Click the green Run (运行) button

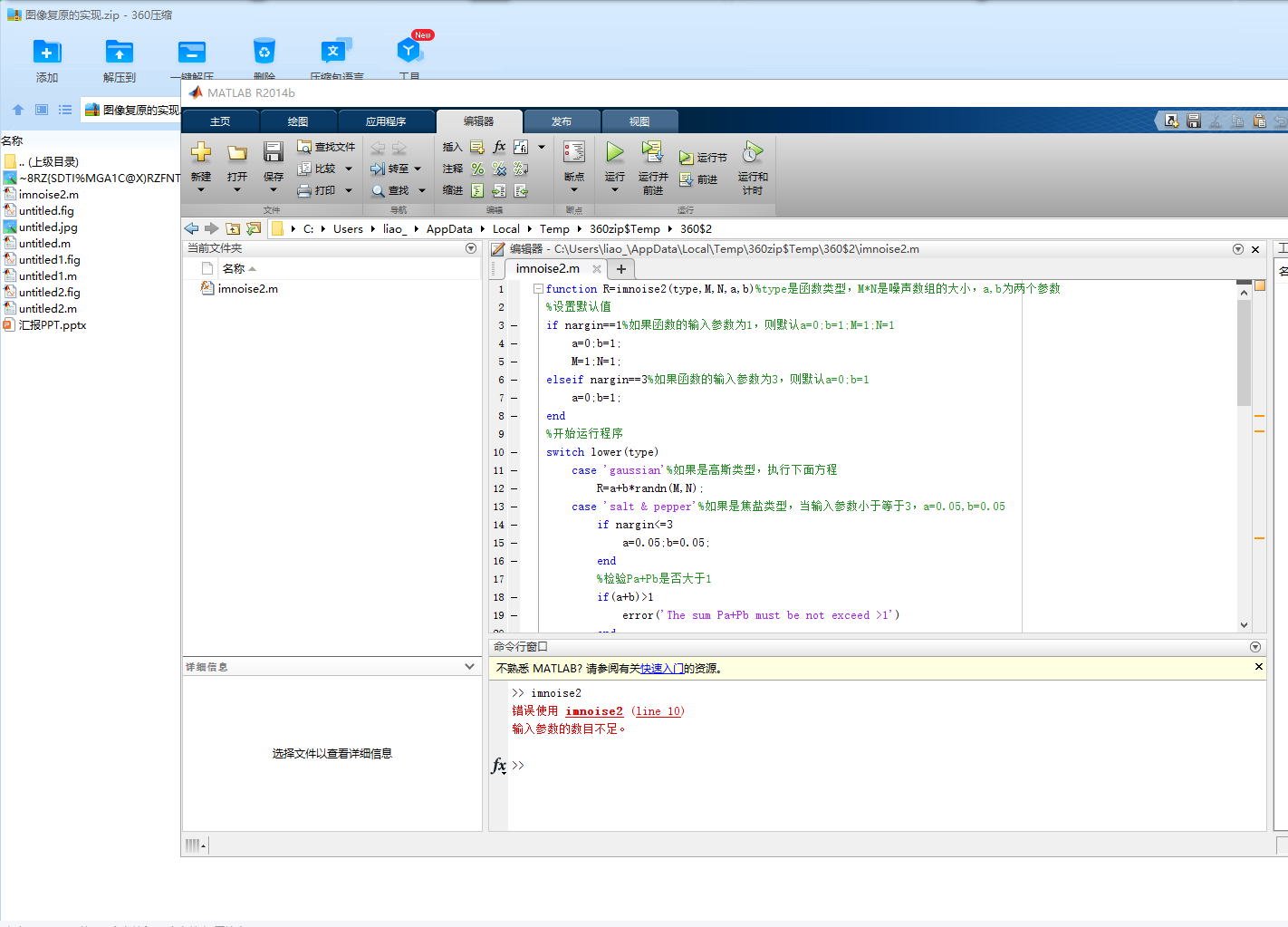pyautogui.click(x=614, y=152)
